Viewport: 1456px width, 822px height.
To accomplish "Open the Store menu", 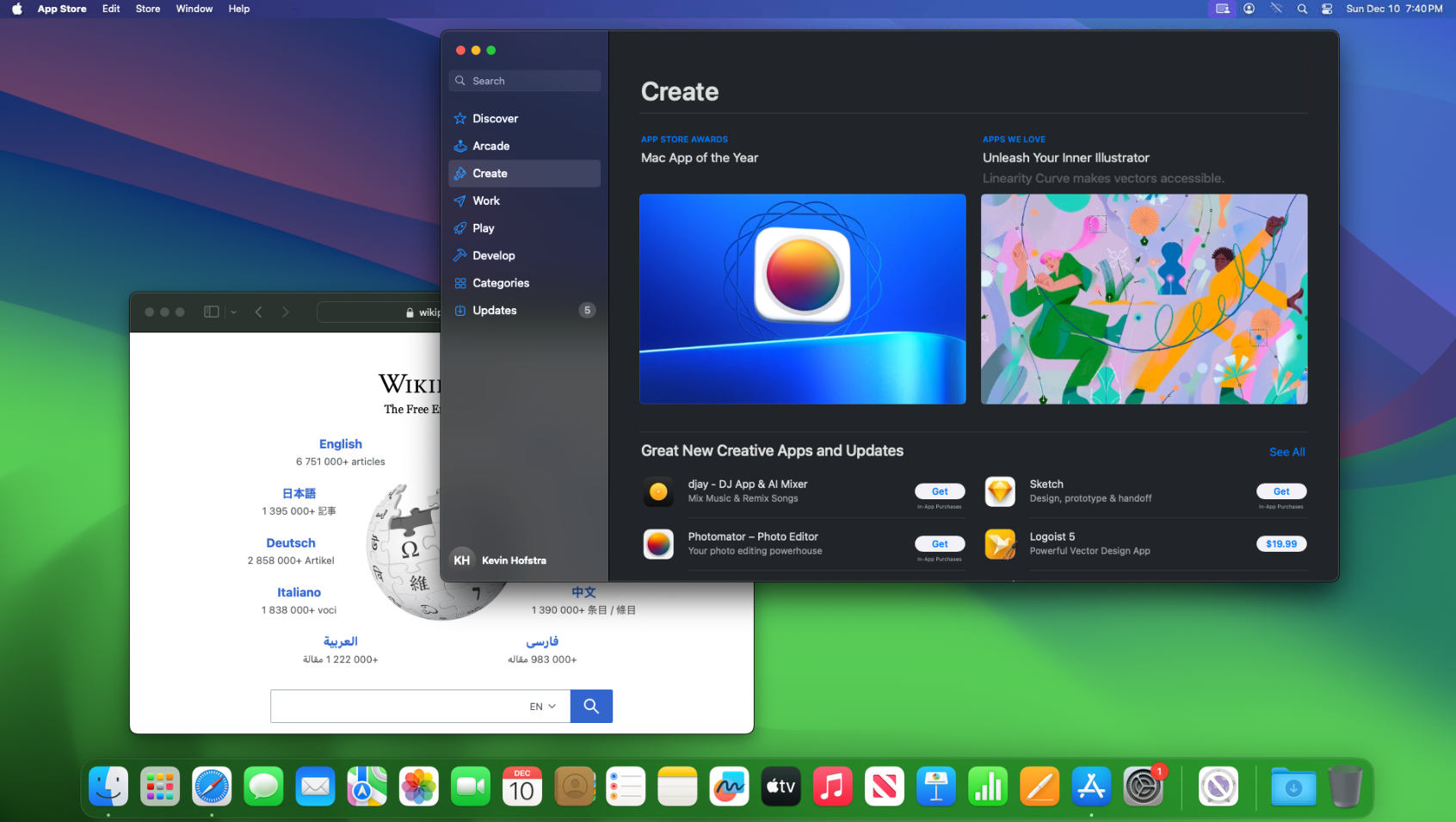I will (x=147, y=9).
